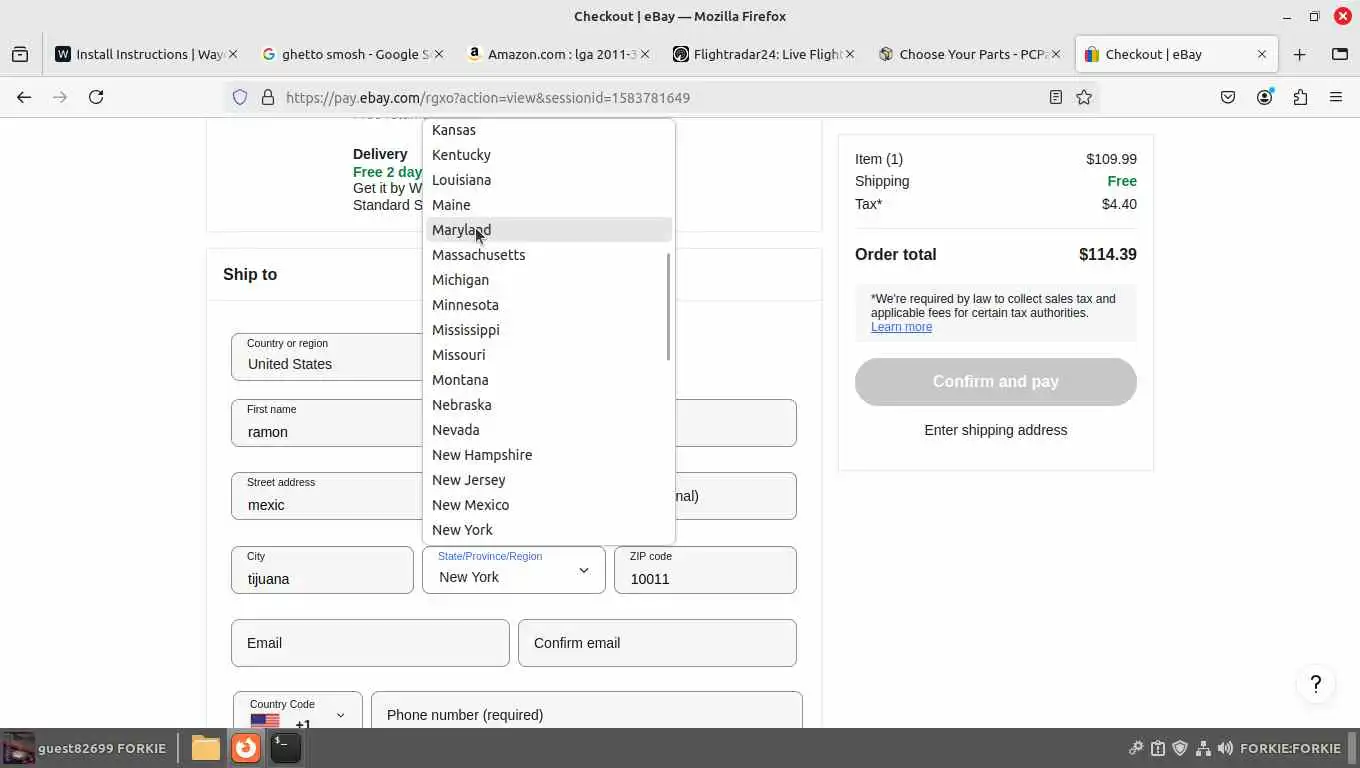Pick Maryland from the state list
The height and width of the screenshot is (768, 1360).
[549, 230]
